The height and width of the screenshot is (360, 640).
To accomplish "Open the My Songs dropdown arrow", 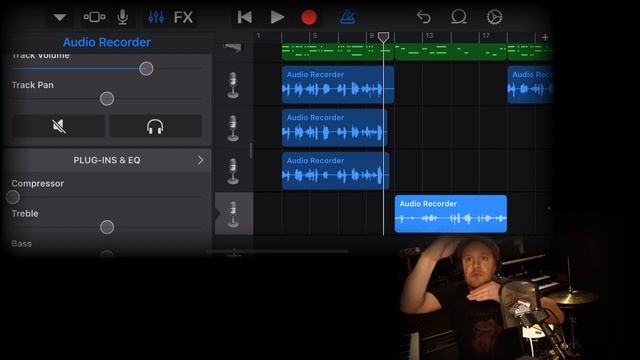I will [x=60, y=17].
